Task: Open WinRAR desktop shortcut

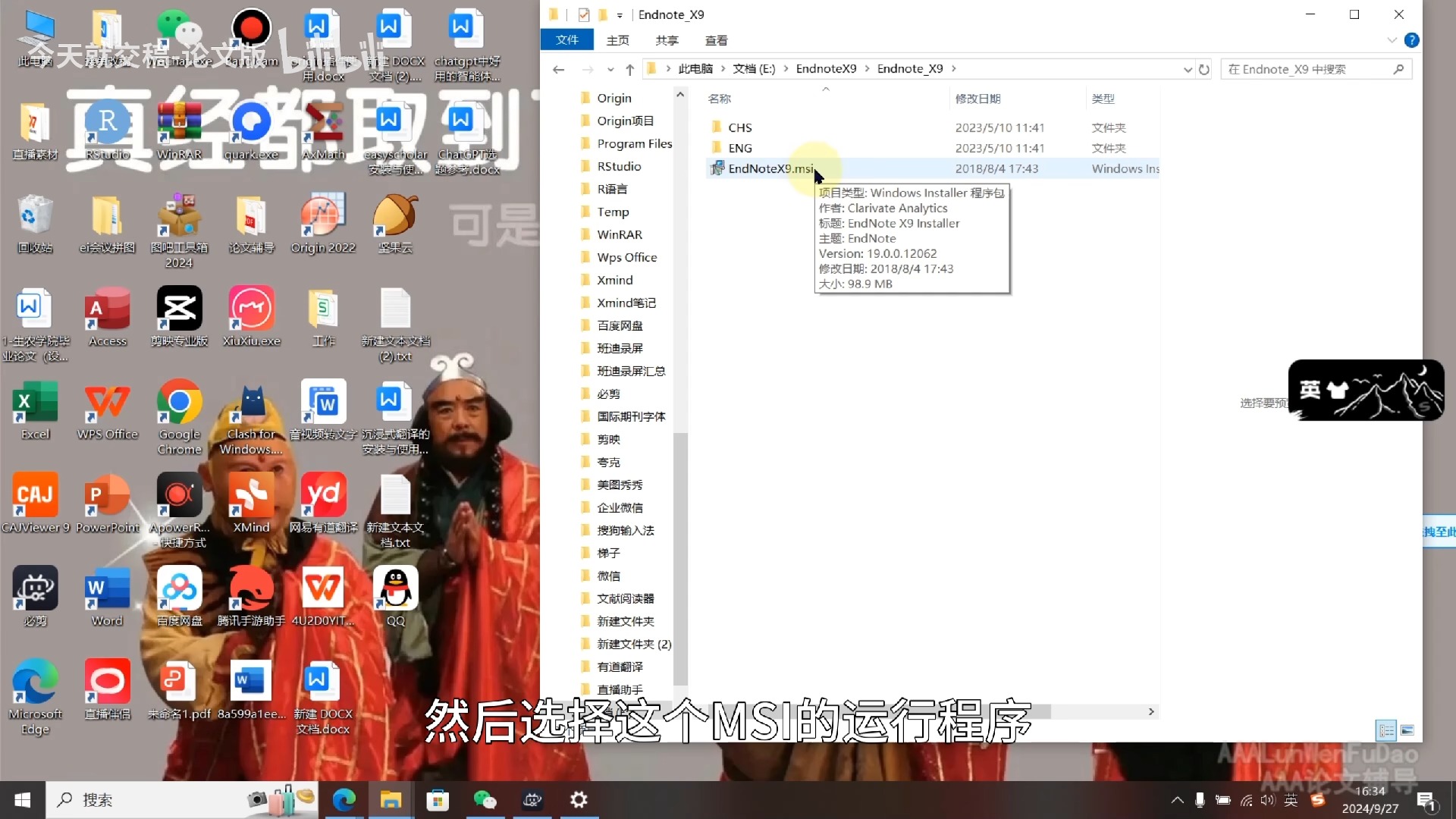Action: (x=180, y=129)
